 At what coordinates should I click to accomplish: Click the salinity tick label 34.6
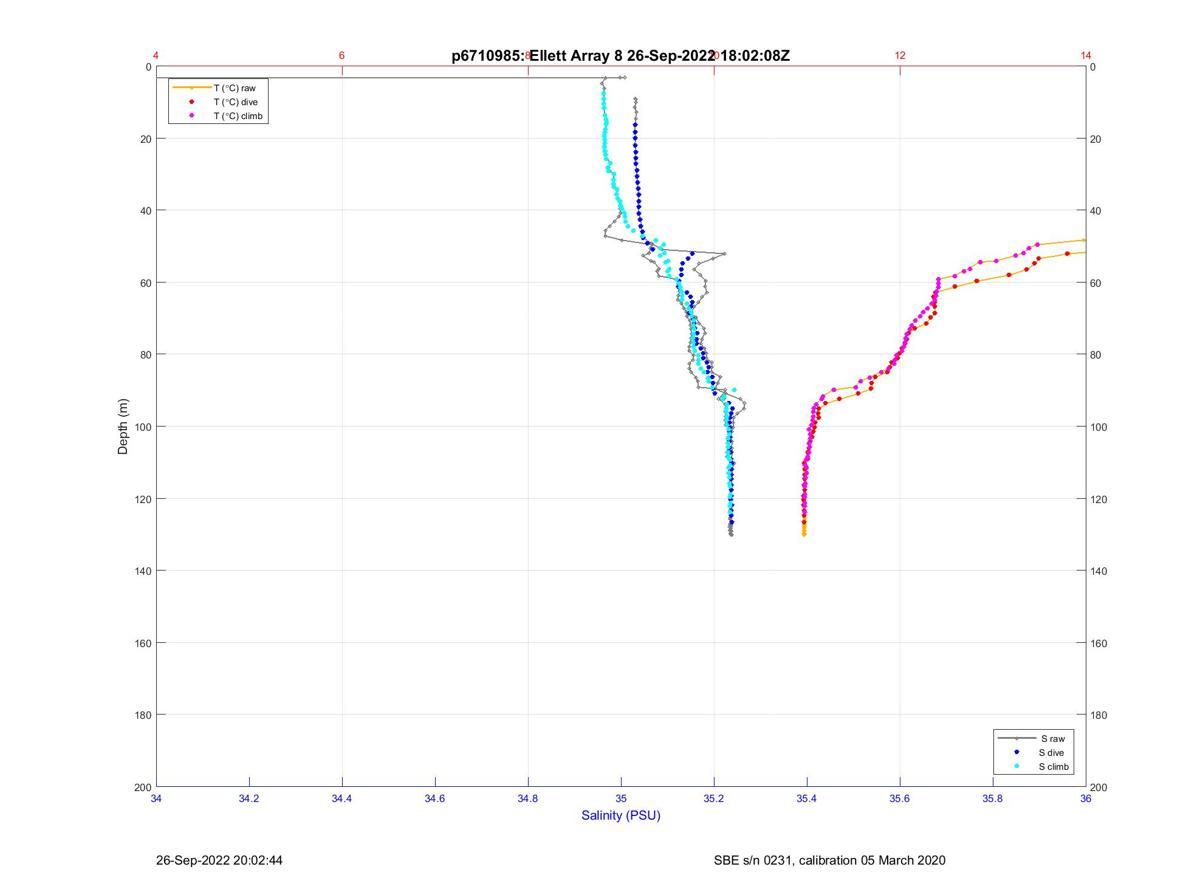tap(435, 798)
